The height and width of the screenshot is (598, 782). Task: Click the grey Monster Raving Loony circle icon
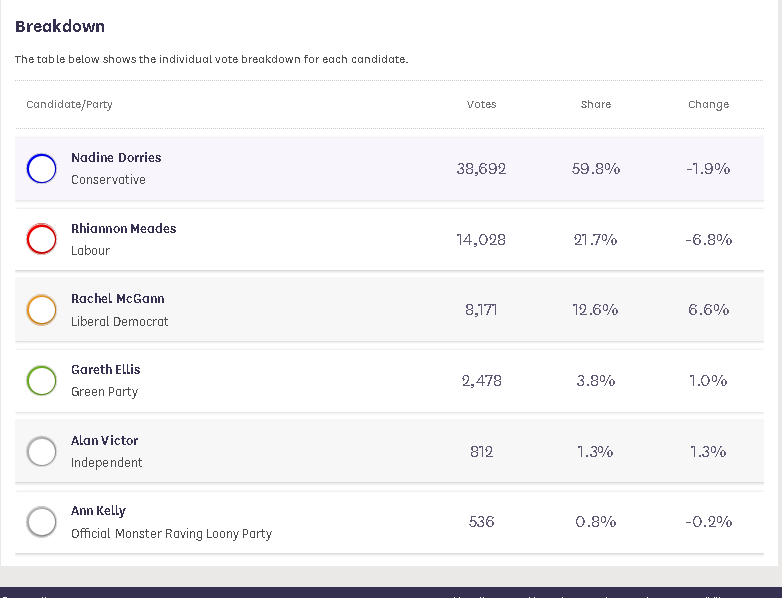(x=41, y=522)
